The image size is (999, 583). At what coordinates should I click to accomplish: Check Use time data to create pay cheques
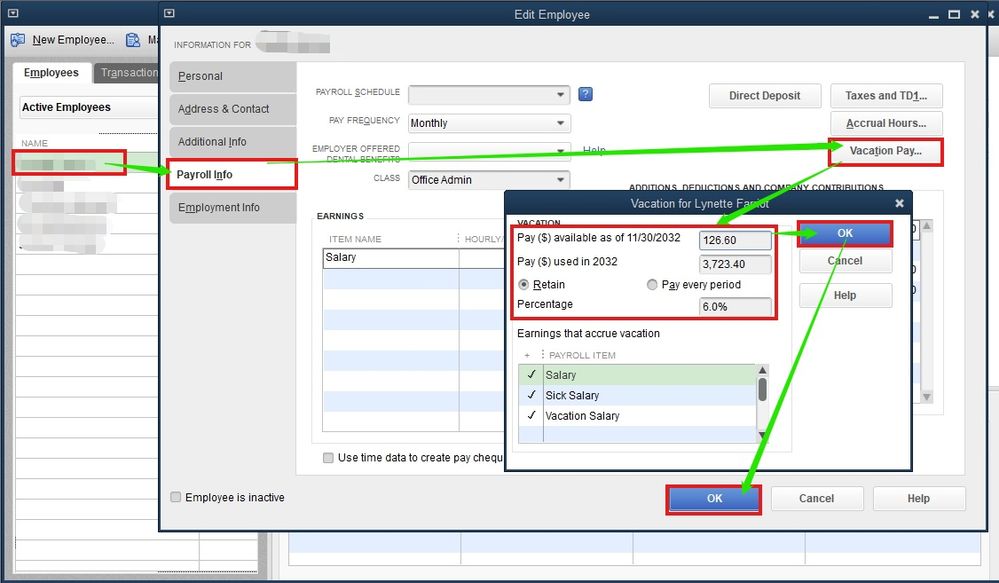[328, 457]
